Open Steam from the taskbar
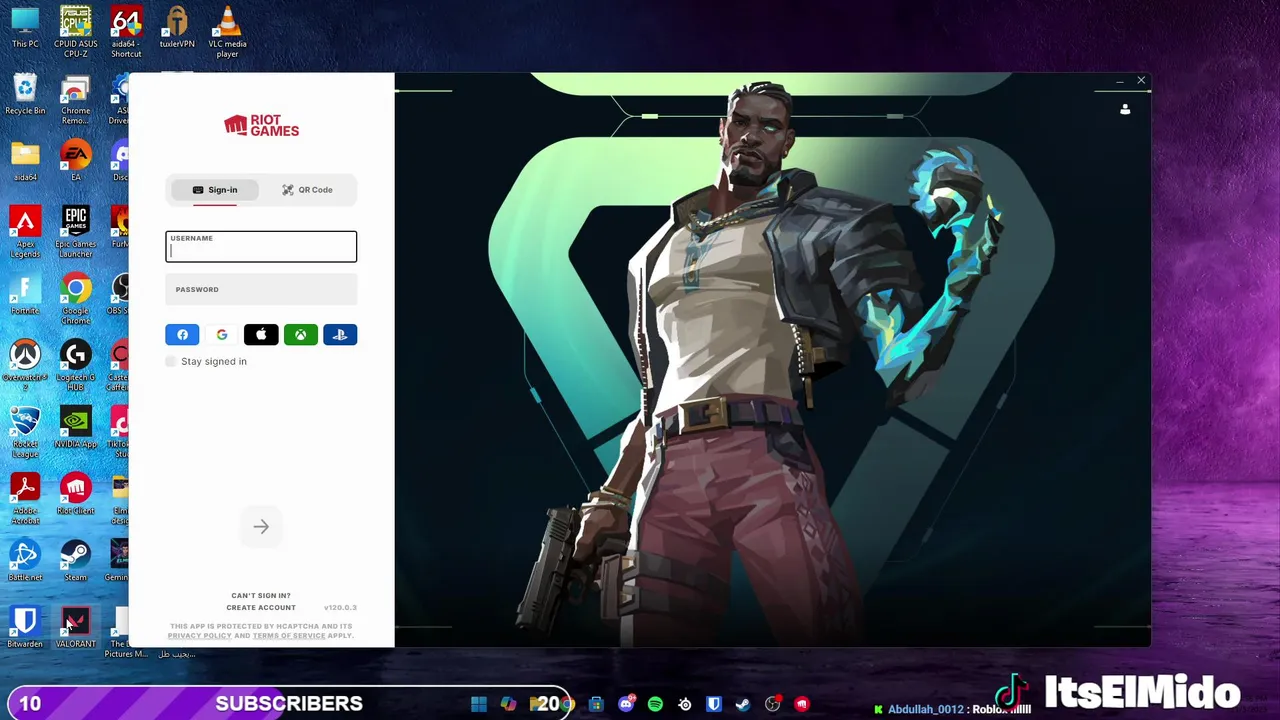This screenshot has width=1280, height=720. pyautogui.click(x=743, y=705)
